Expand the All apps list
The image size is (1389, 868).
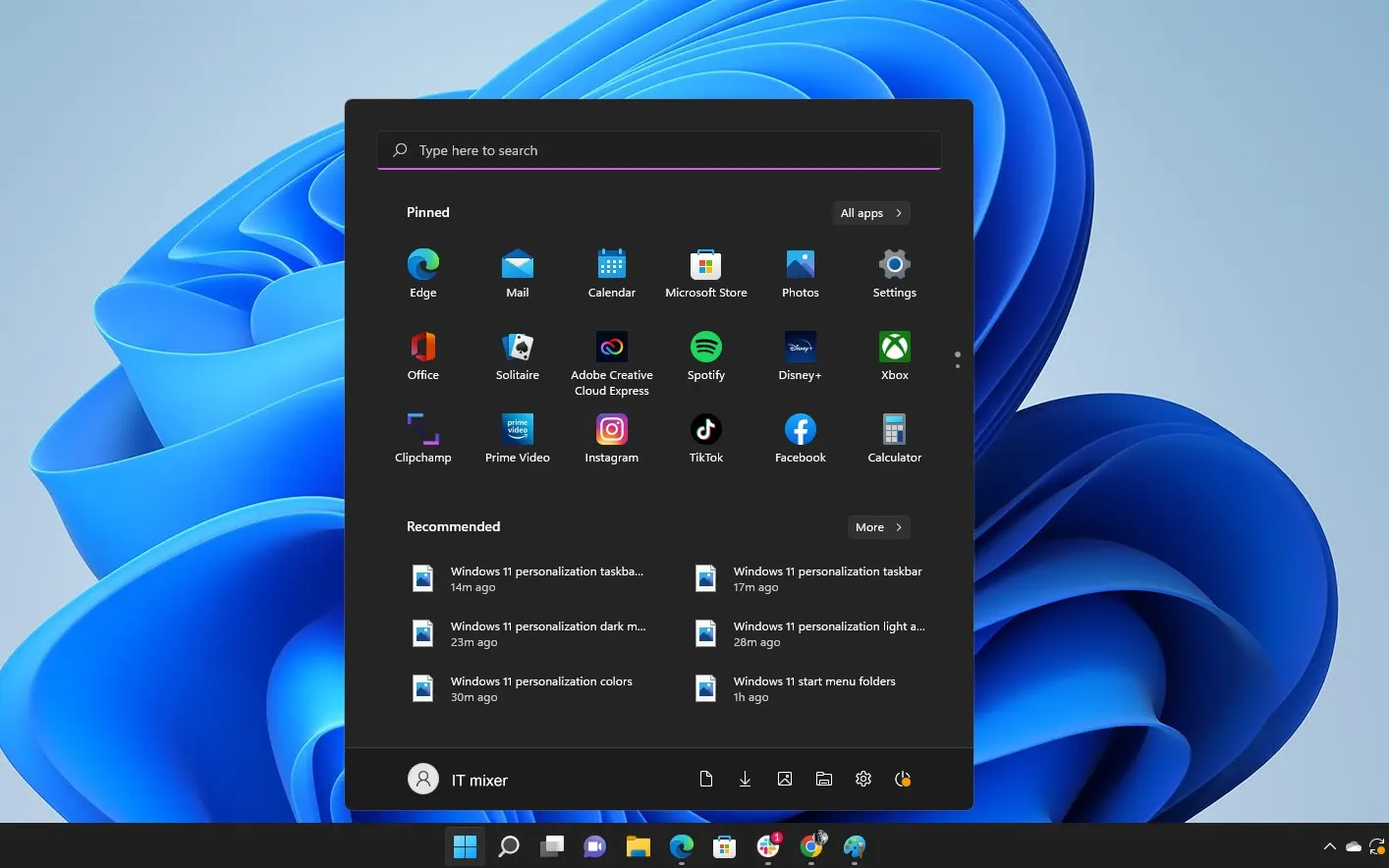[x=870, y=213]
